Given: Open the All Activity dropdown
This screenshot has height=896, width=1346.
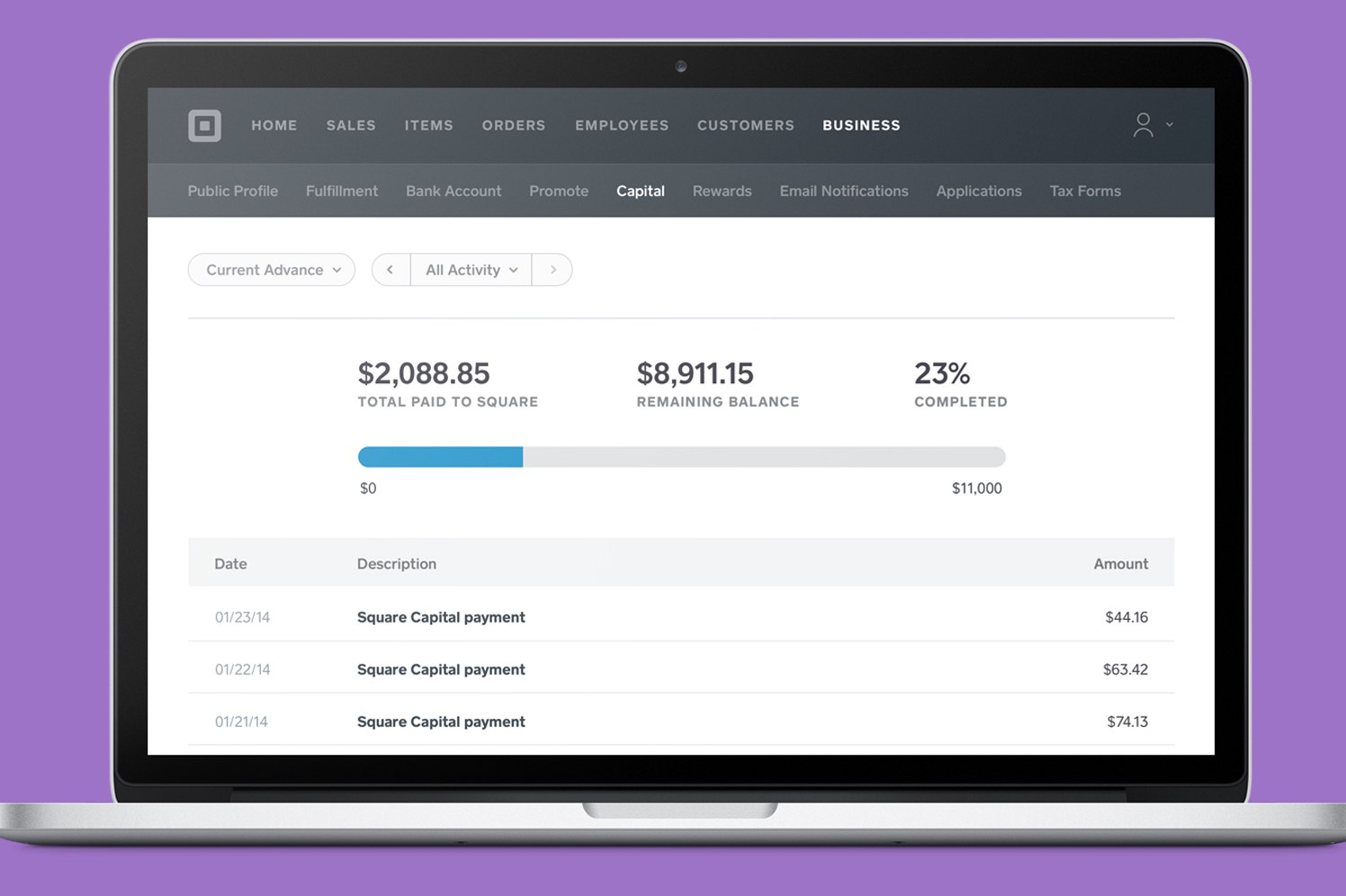Looking at the screenshot, I should pyautogui.click(x=471, y=270).
